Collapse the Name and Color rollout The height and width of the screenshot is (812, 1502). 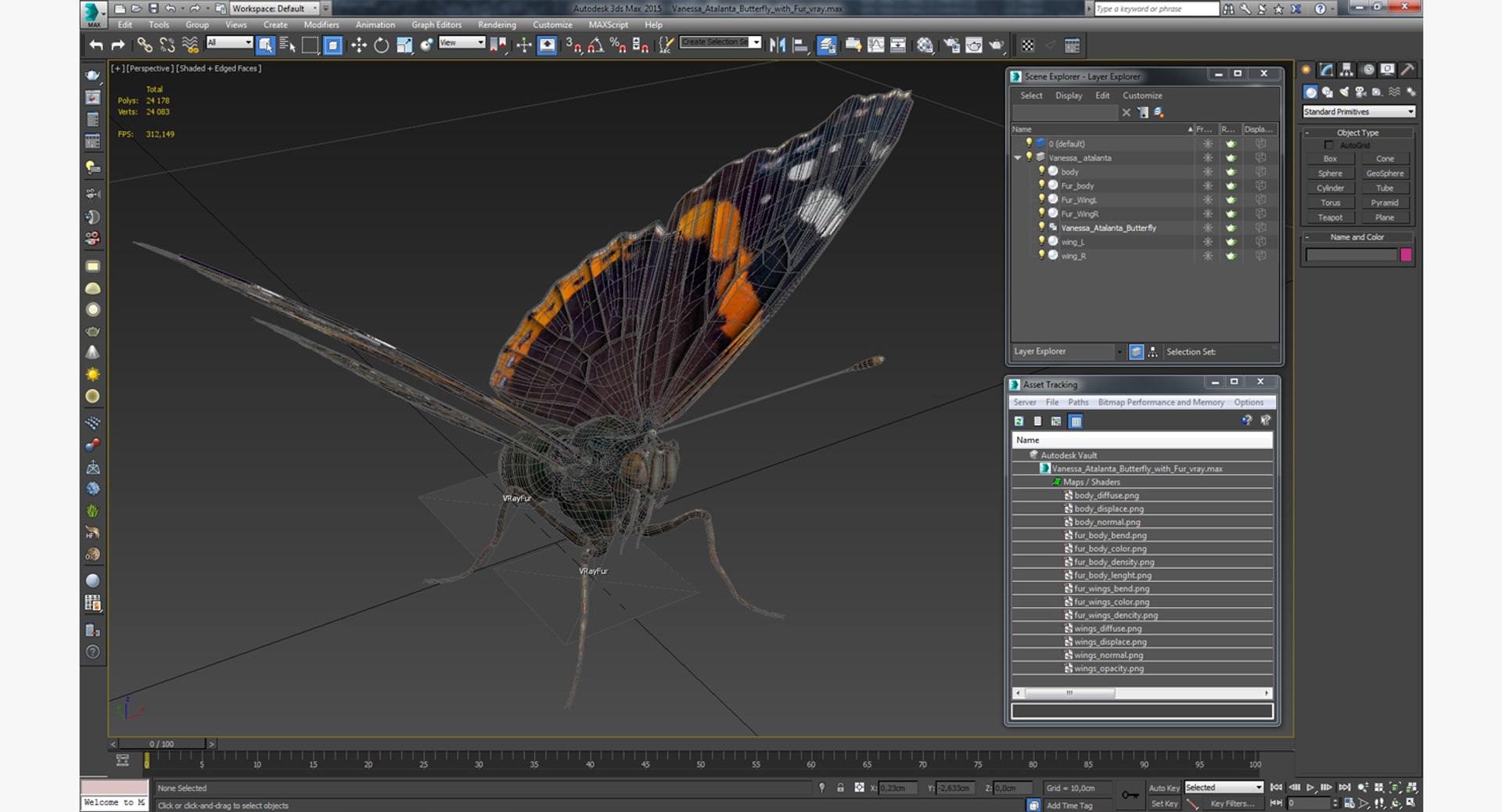point(1358,237)
